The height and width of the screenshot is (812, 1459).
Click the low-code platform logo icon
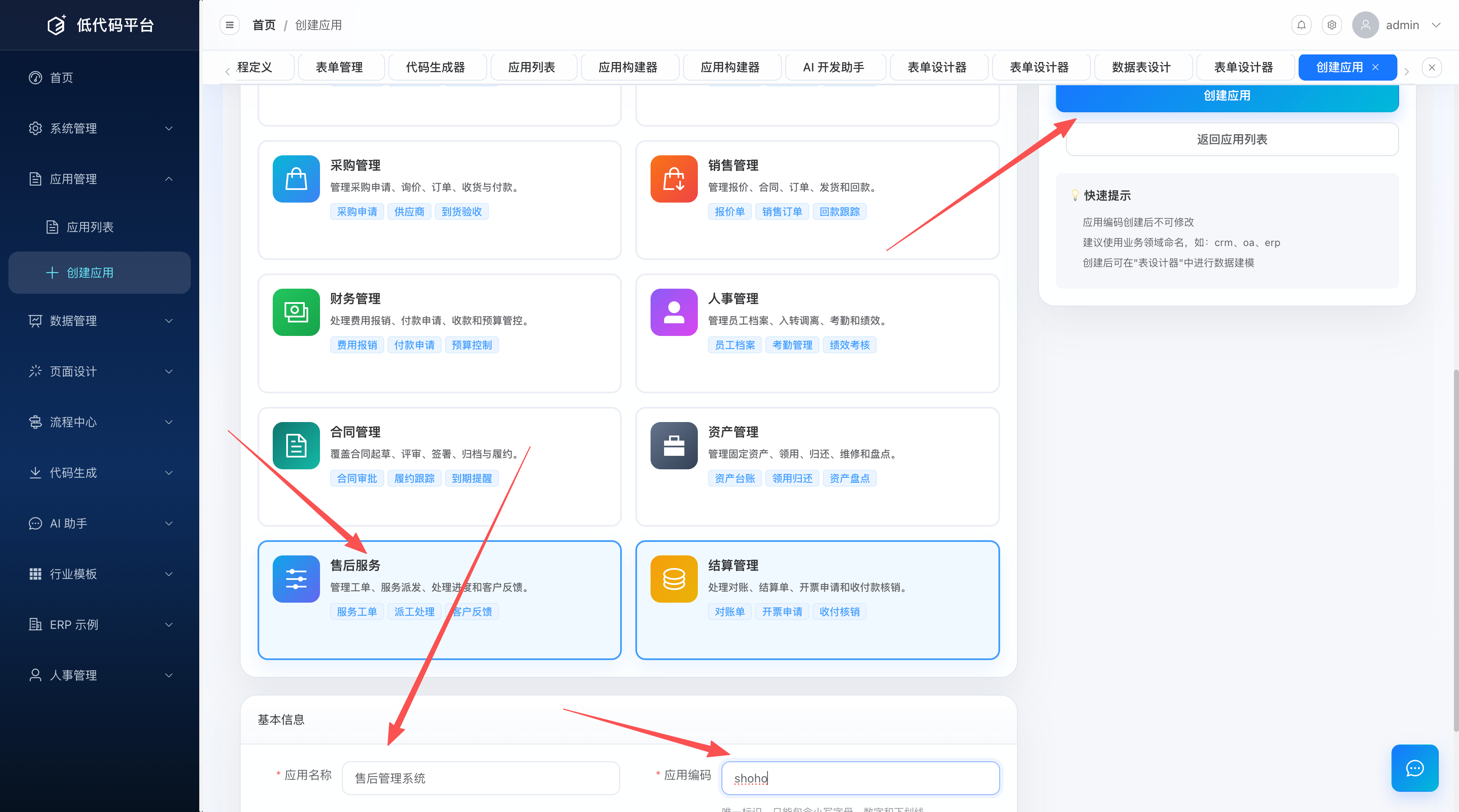coord(56,25)
